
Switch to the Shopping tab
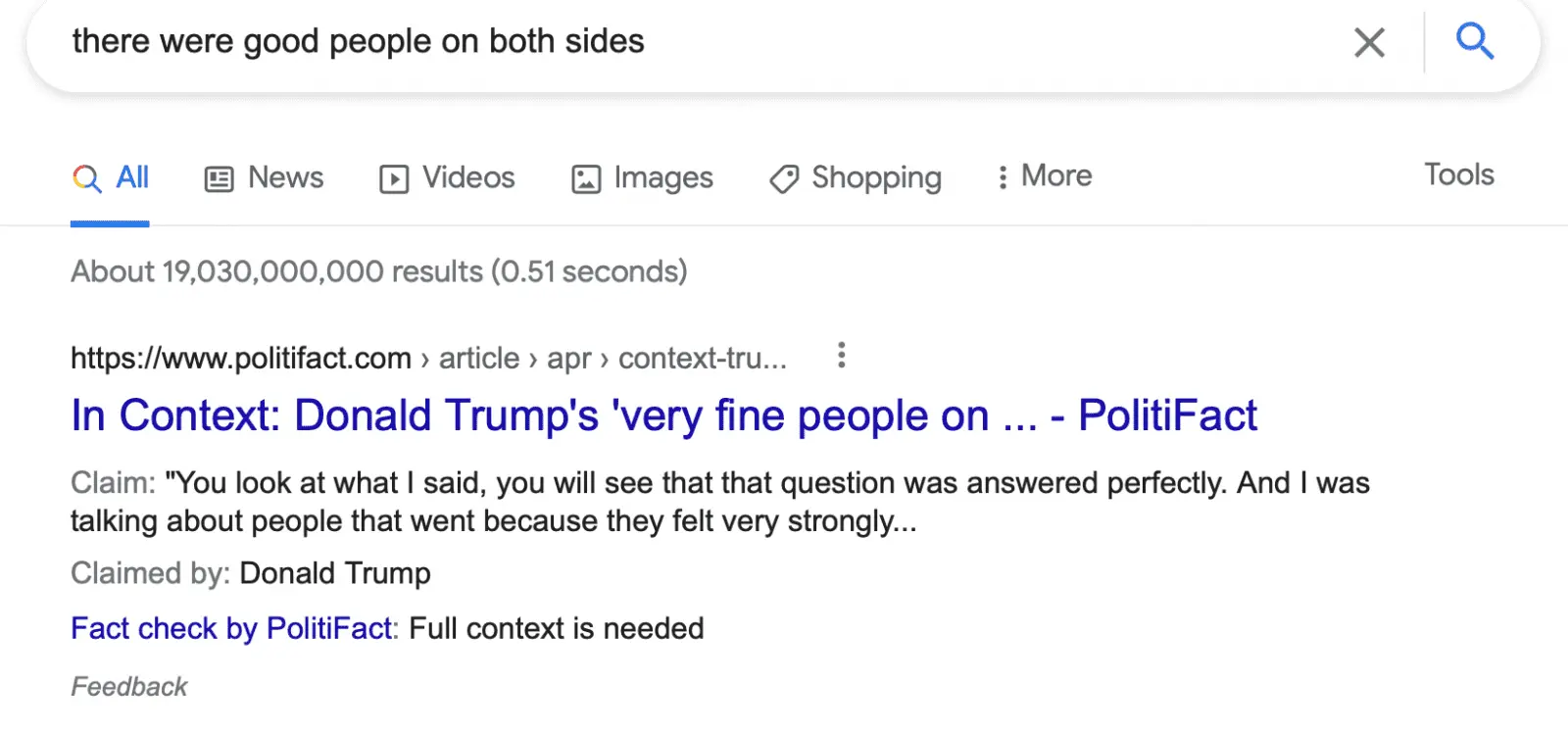(856, 177)
